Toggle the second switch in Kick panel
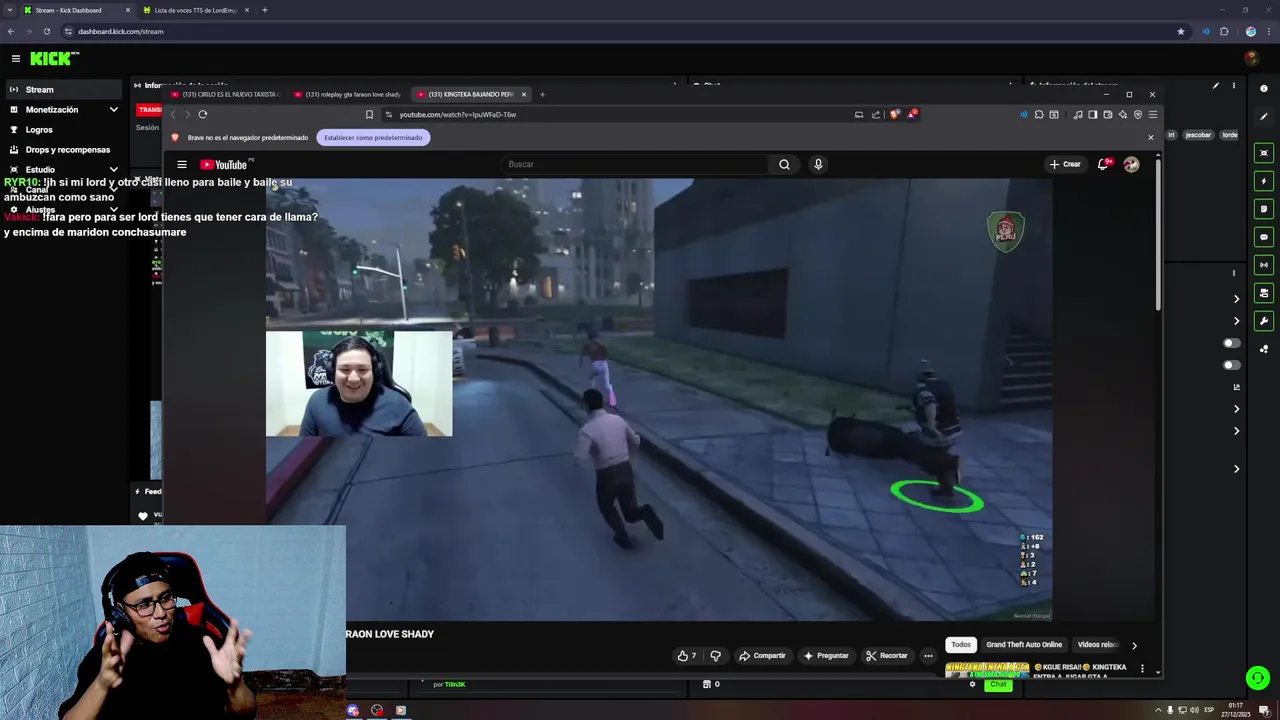This screenshot has height=720, width=1280. (x=1232, y=365)
